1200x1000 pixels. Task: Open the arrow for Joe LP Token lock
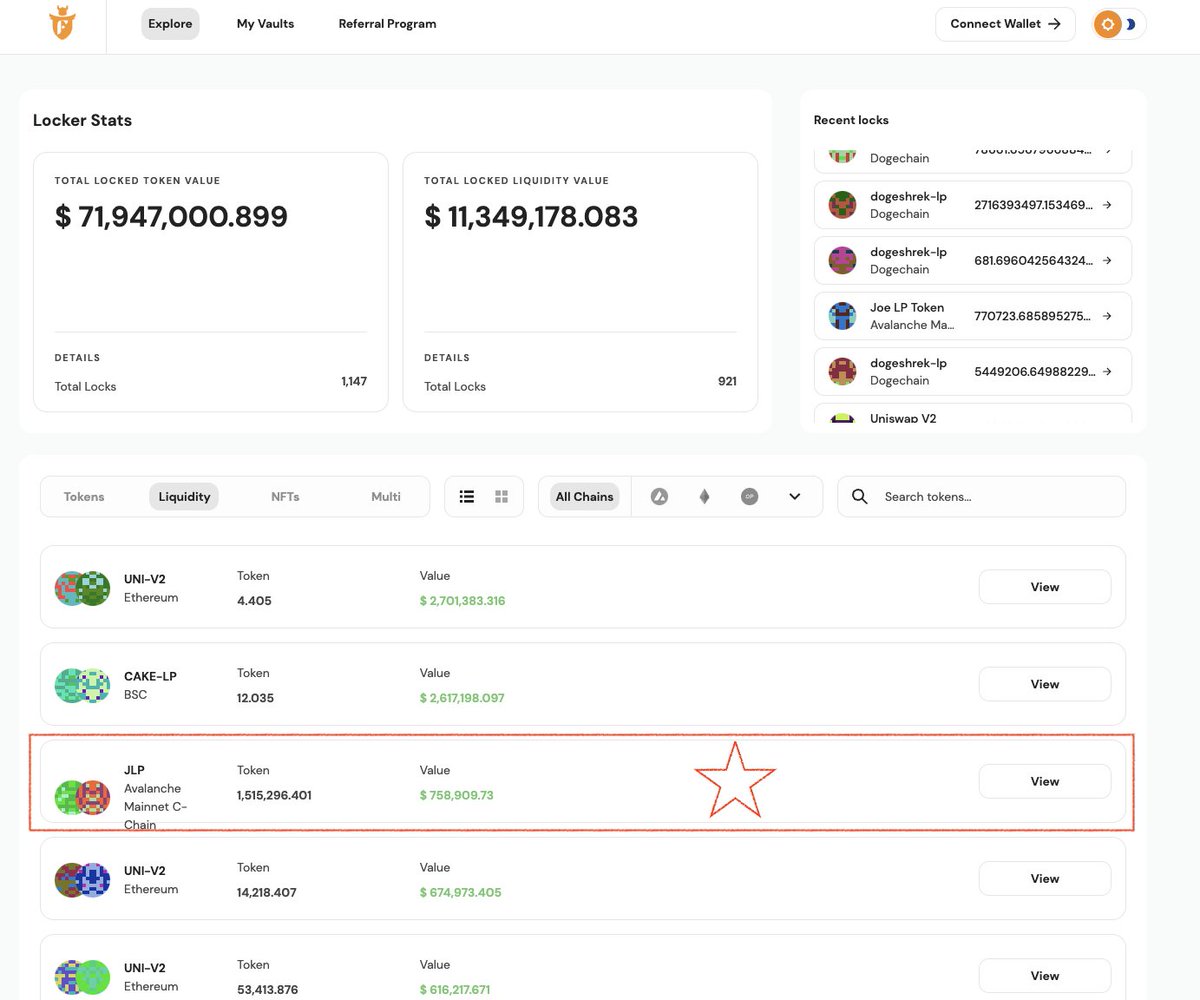click(x=1107, y=316)
